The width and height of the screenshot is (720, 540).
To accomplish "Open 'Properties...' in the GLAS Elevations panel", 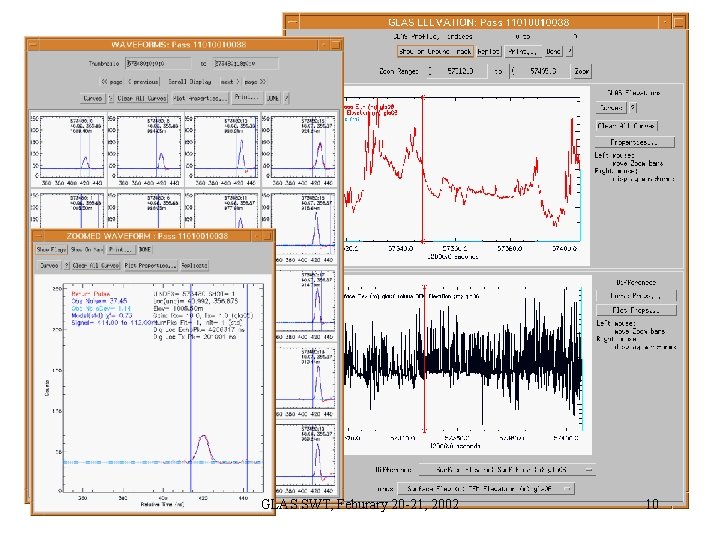I will (635, 142).
